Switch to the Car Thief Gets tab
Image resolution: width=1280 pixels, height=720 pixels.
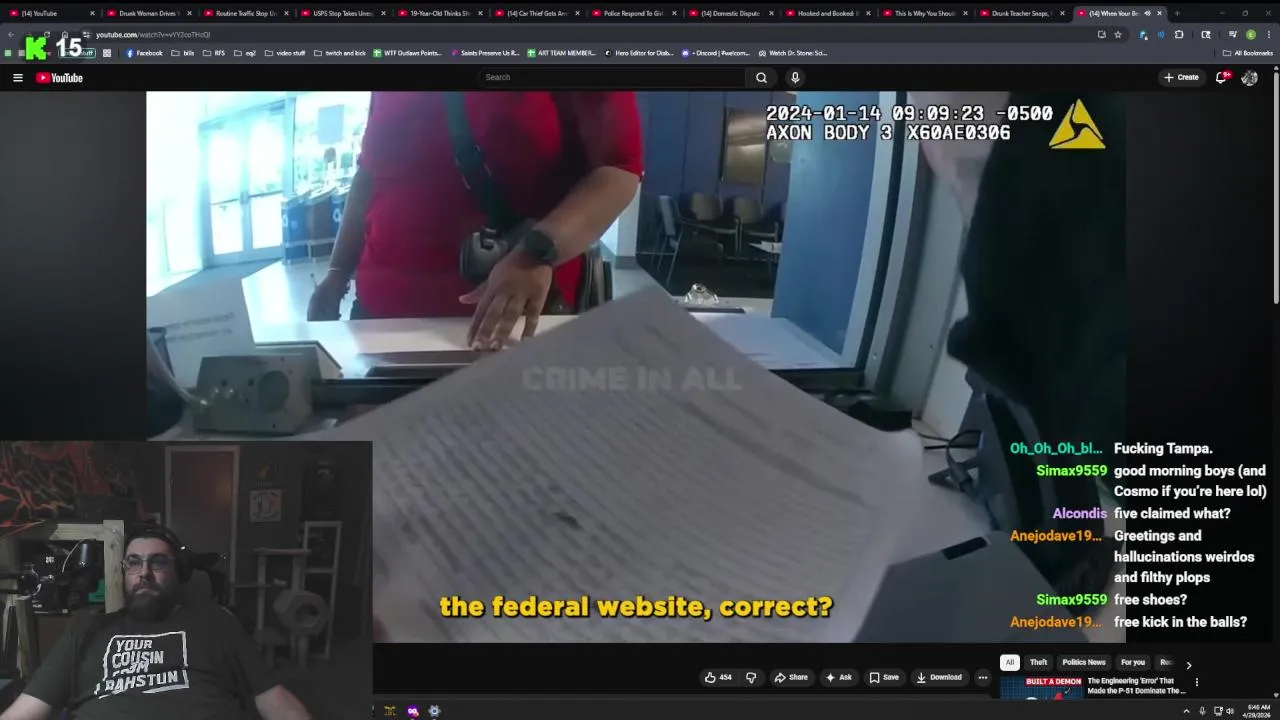pos(535,13)
